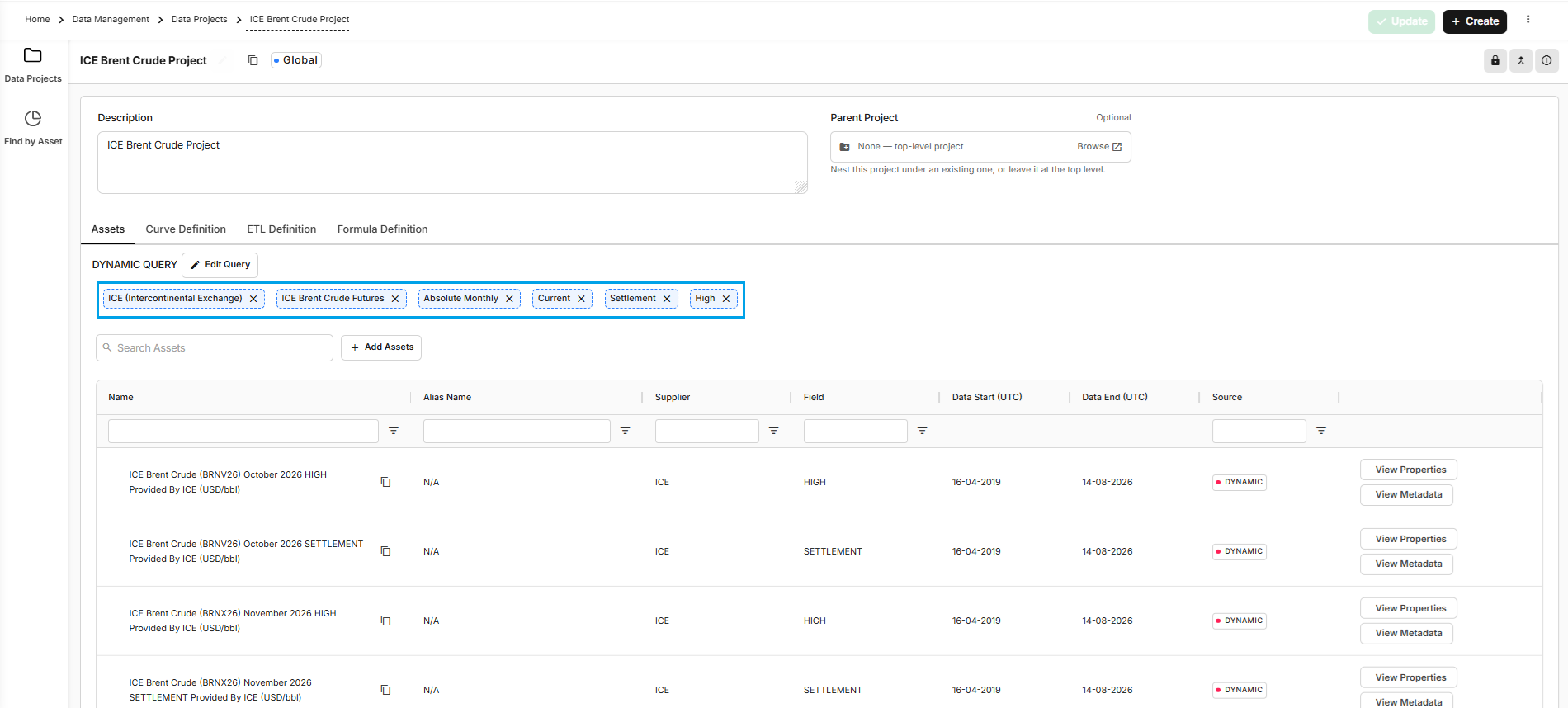The width and height of the screenshot is (1568, 708).
Task: Open the Supplier column filter menu icon
Action: pos(774,431)
